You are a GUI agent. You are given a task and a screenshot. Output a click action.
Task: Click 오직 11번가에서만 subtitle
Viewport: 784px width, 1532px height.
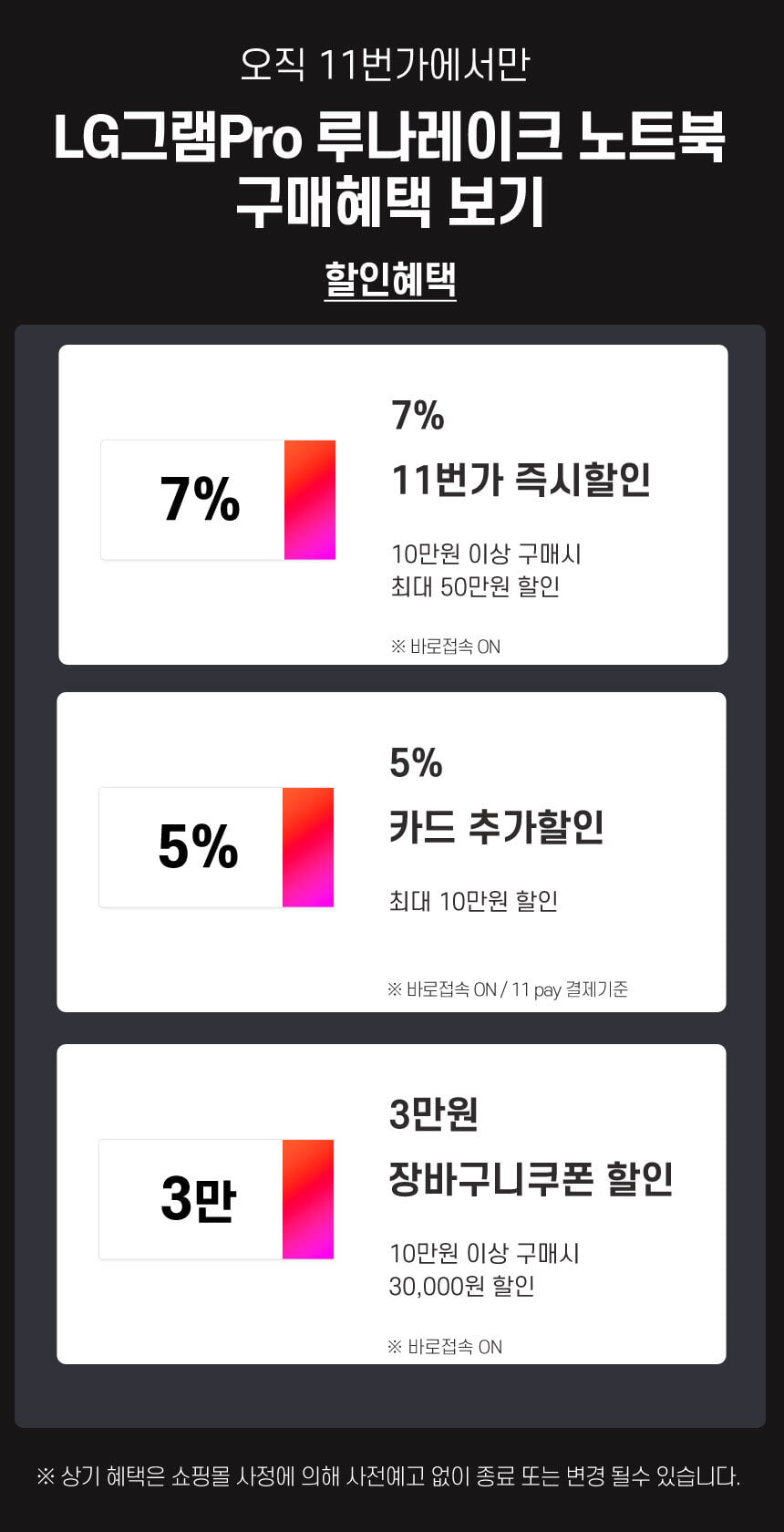(385, 65)
